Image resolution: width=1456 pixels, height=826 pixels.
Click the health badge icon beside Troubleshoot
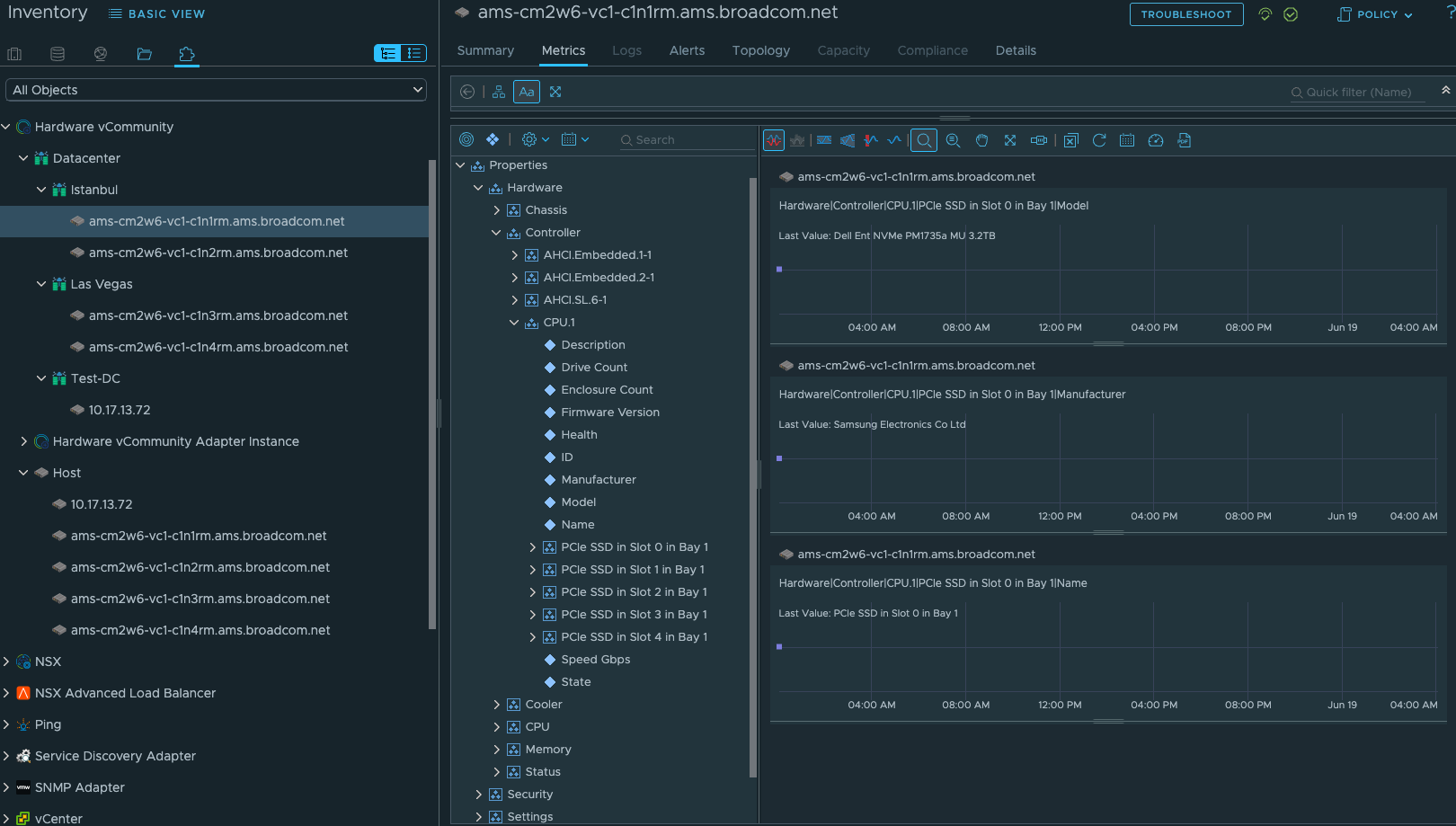(x=1265, y=14)
